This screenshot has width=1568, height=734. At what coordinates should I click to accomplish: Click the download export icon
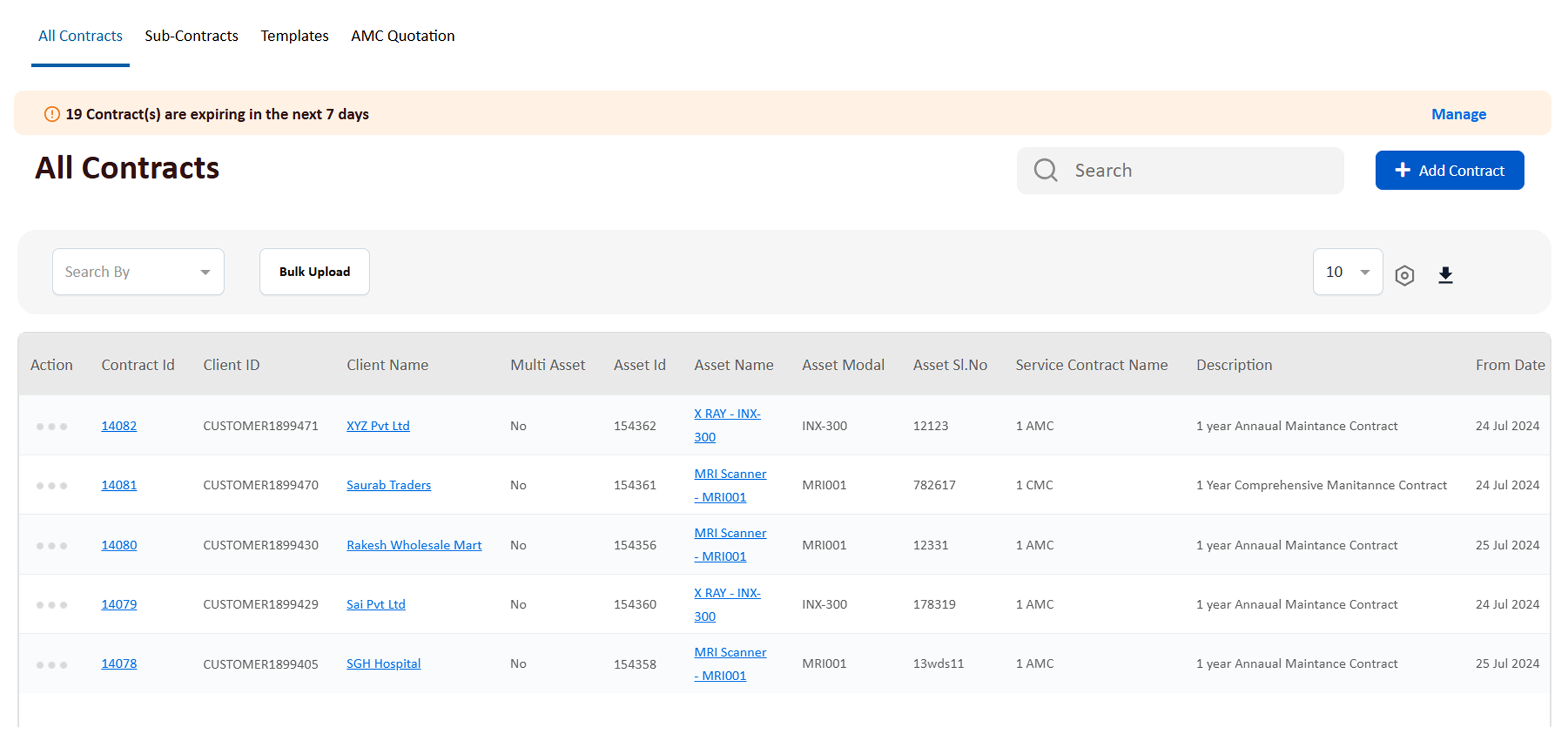pos(1445,275)
